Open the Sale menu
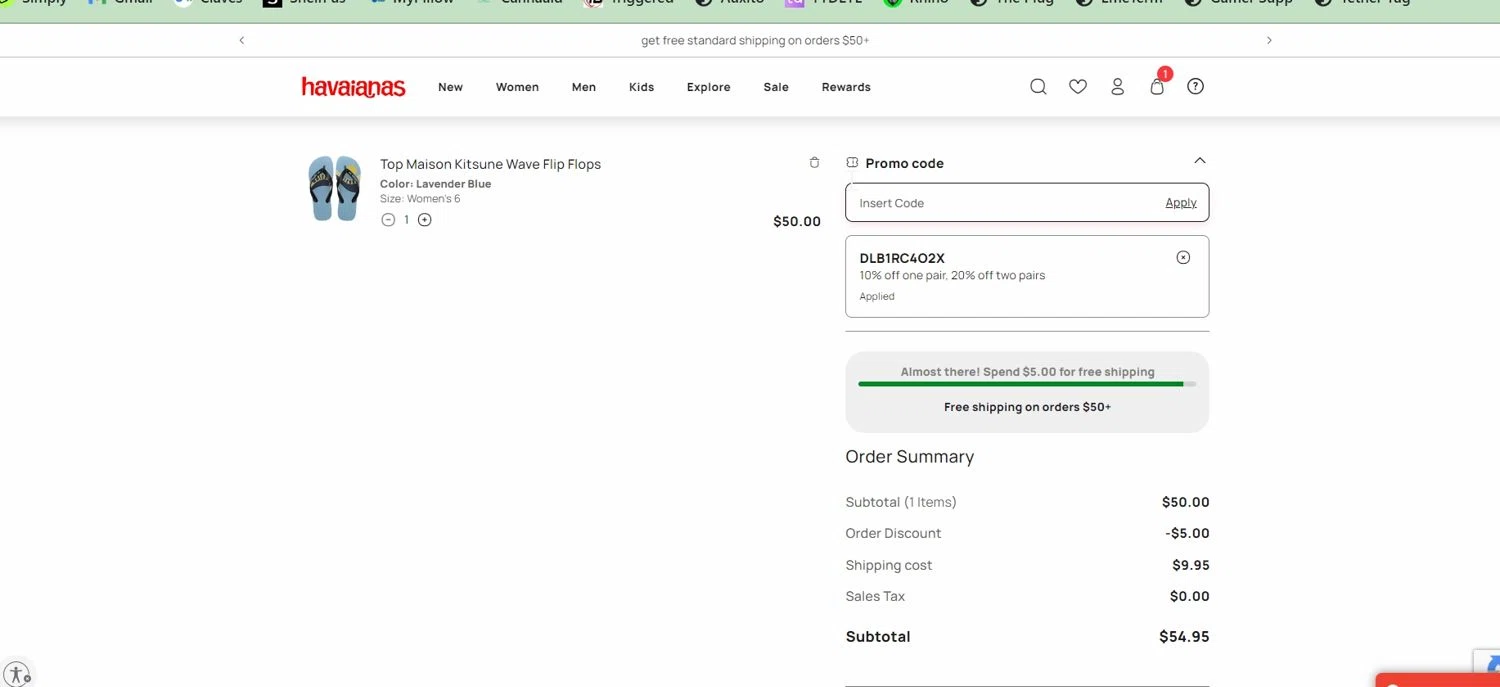The width and height of the screenshot is (1500, 687). pos(776,87)
